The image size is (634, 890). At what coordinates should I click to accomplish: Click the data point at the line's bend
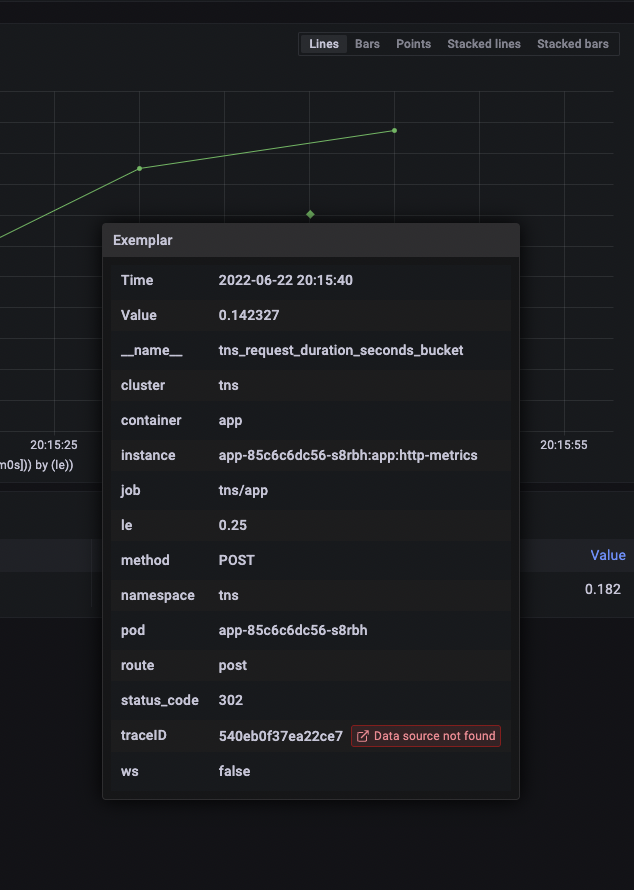click(140, 169)
